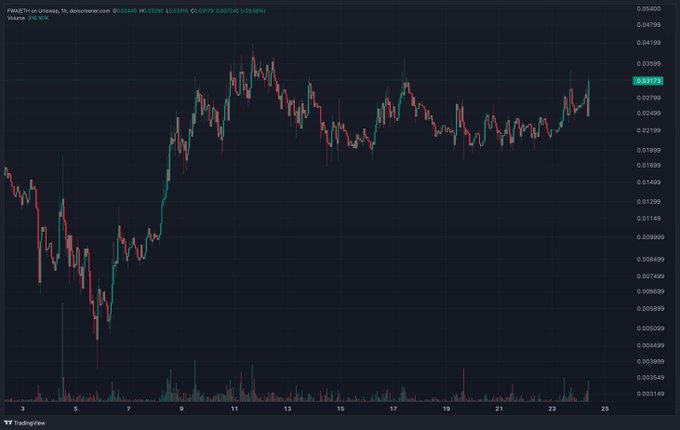Image resolution: width=680 pixels, height=430 pixels.
Task: Click the 0.03599 price axis label
Action: pos(649,64)
